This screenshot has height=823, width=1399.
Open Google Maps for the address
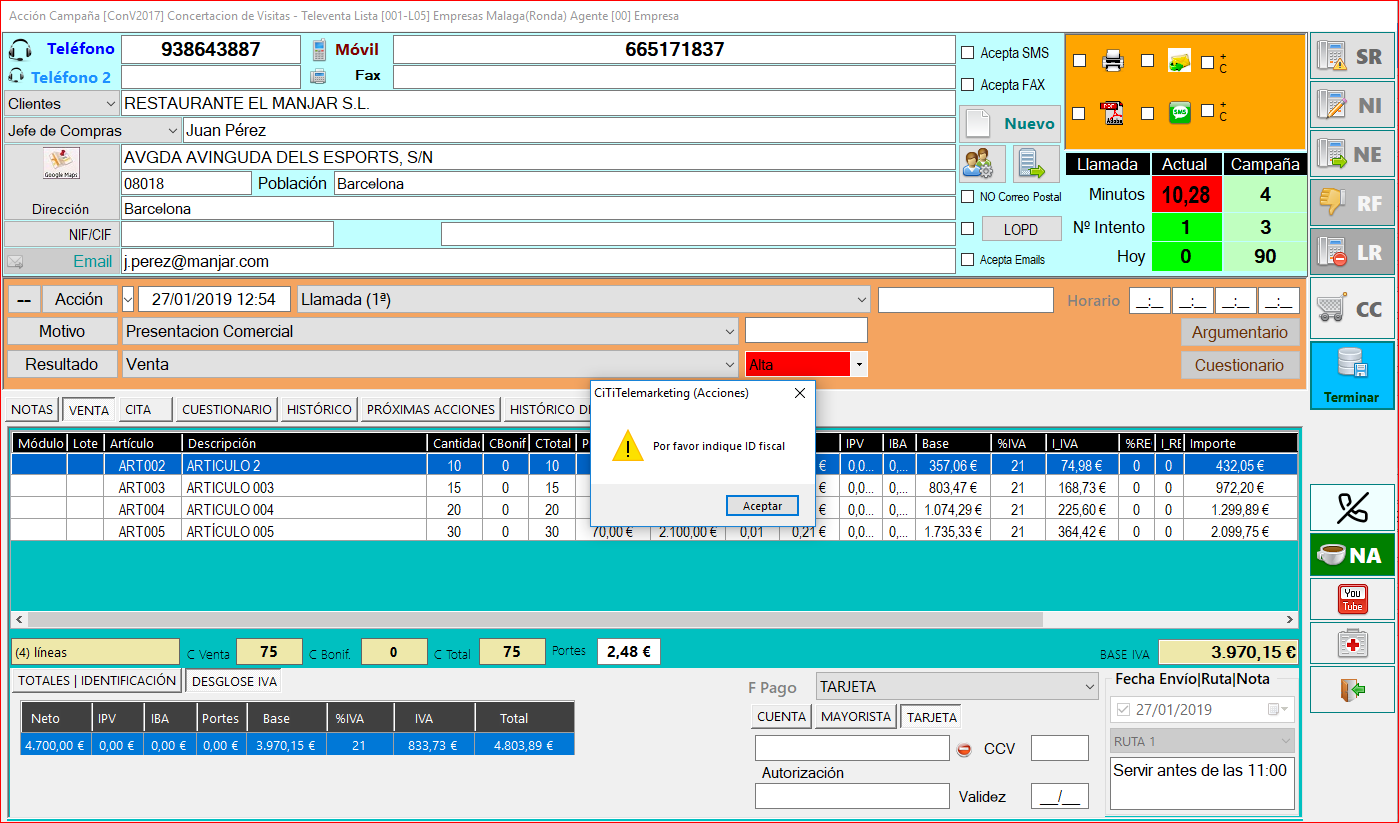pyautogui.click(x=61, y=164)
